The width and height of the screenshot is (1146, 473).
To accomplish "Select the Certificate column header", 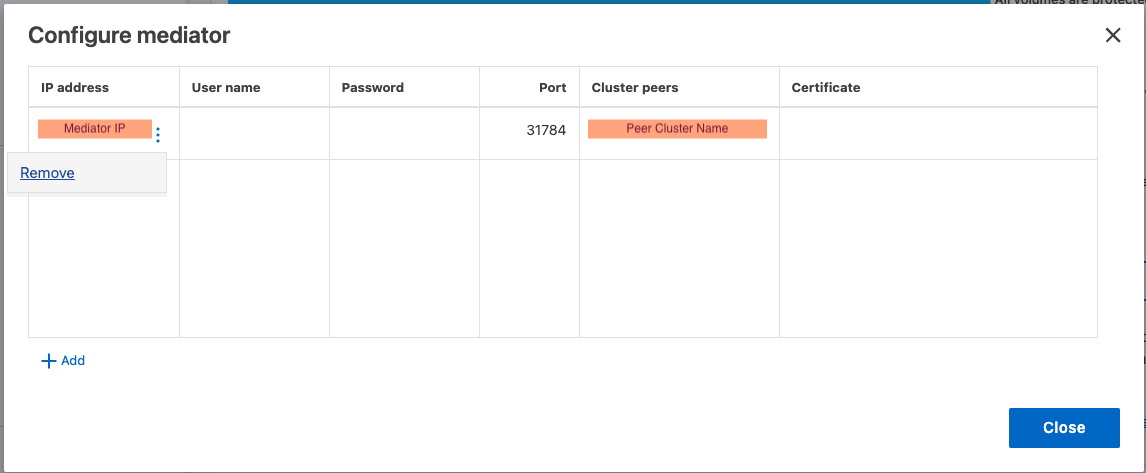I will (826, 88).
